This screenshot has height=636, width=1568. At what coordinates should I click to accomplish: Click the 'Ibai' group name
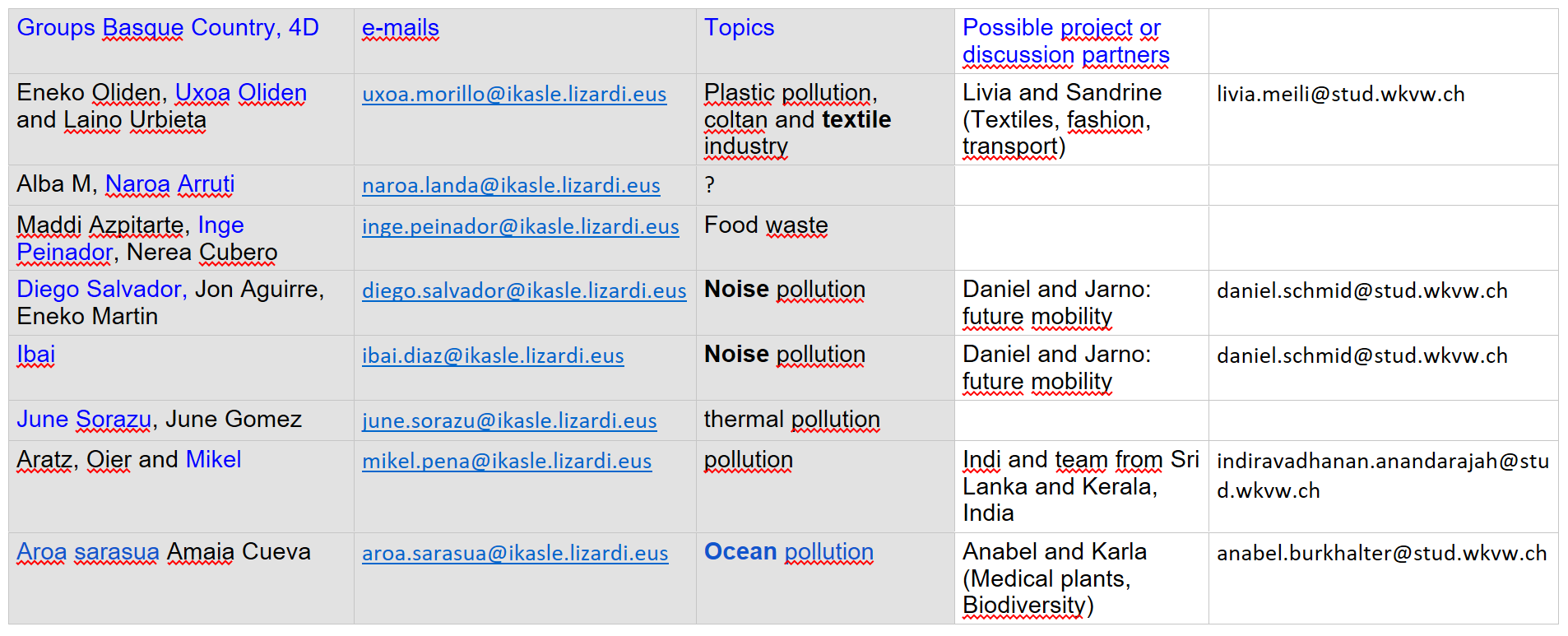pyautogui.click(x=35, y=355)
